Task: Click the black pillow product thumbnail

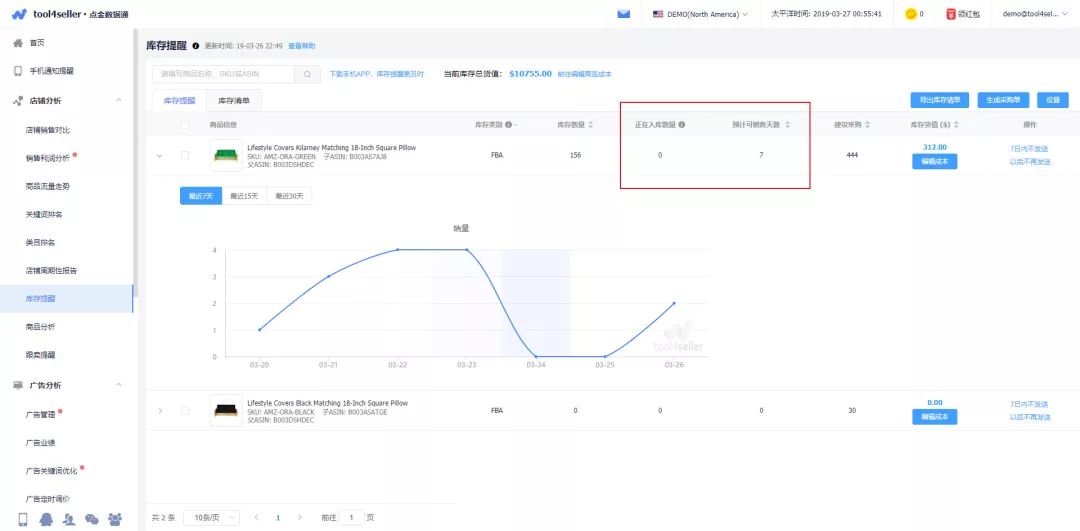Action: [x=226, y=410]
